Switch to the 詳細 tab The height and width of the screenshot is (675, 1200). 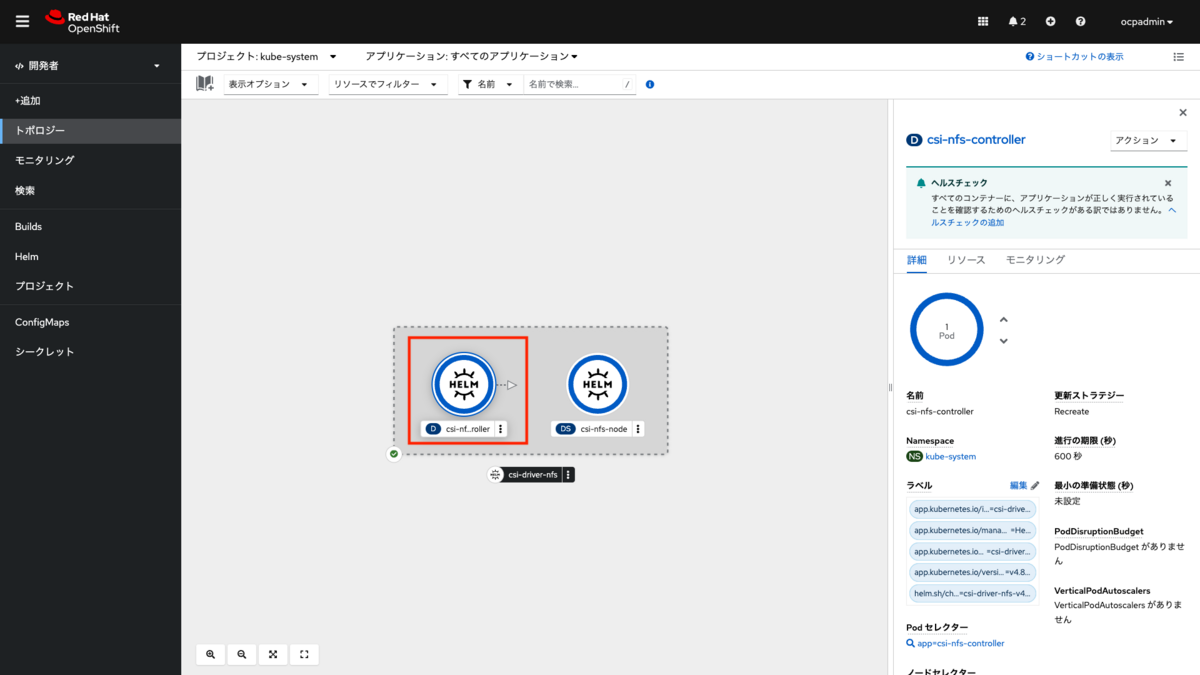[917, 260]
